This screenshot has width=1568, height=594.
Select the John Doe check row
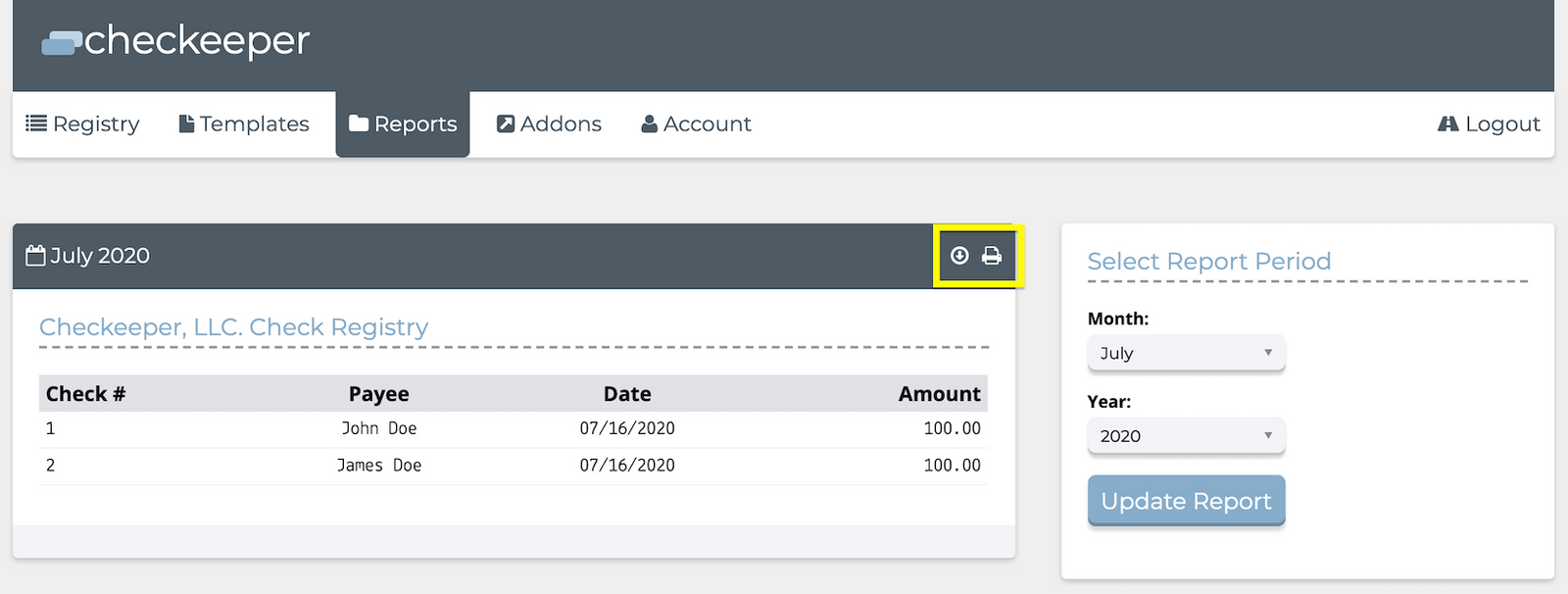(x=514, y=429)
